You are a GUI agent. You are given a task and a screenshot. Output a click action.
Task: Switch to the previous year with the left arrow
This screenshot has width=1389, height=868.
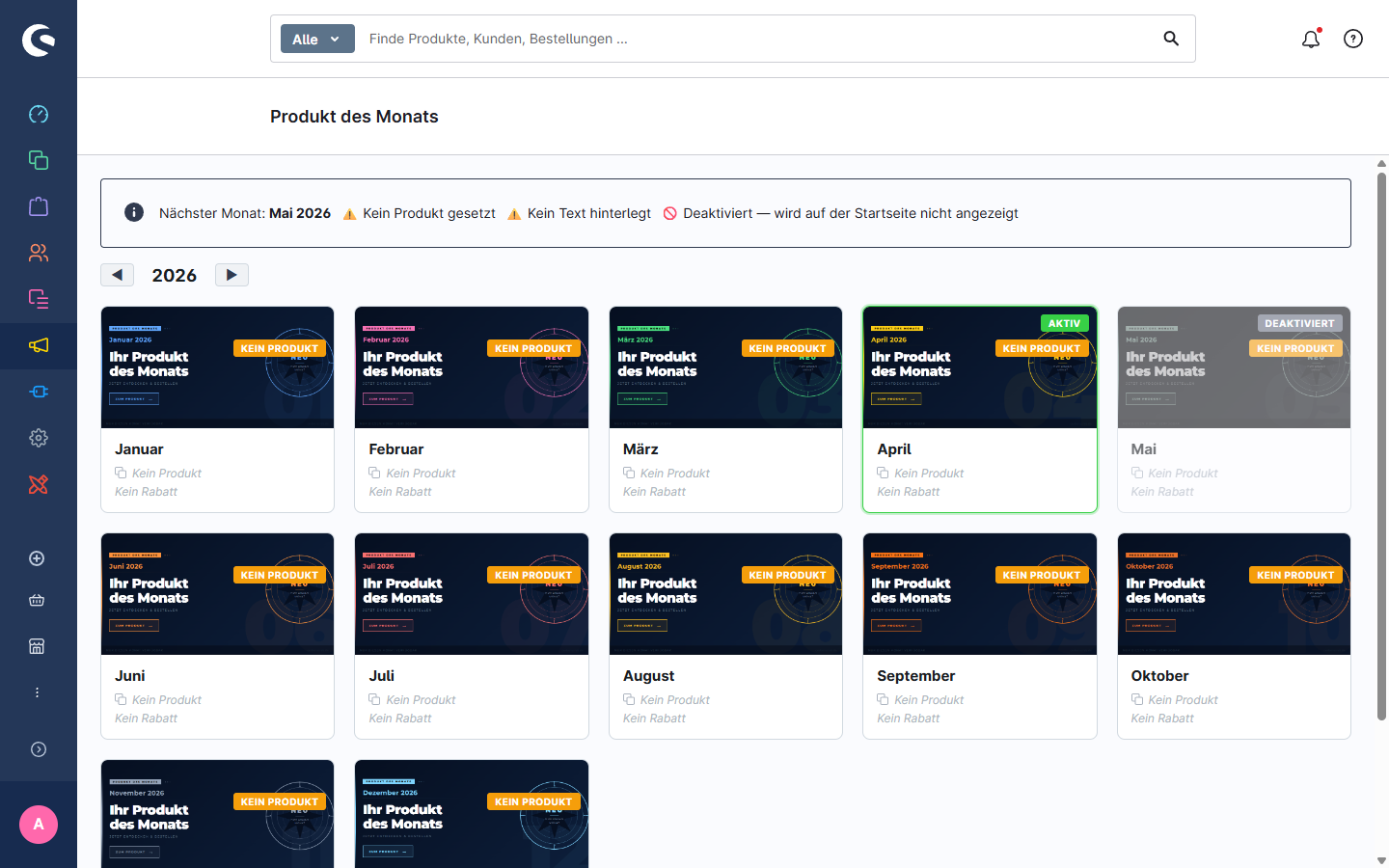(117, 274)
